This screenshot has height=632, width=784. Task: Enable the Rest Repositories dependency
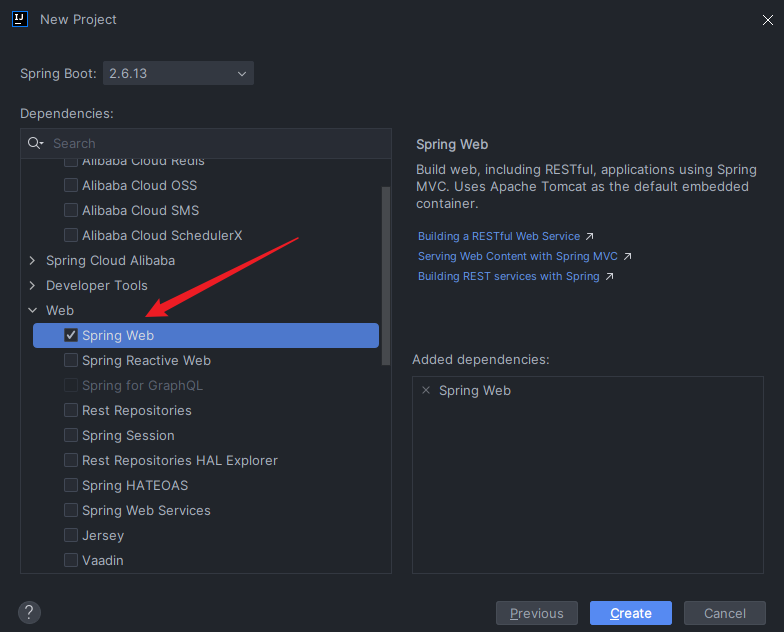pyautogui.click(x=71, y=410)
